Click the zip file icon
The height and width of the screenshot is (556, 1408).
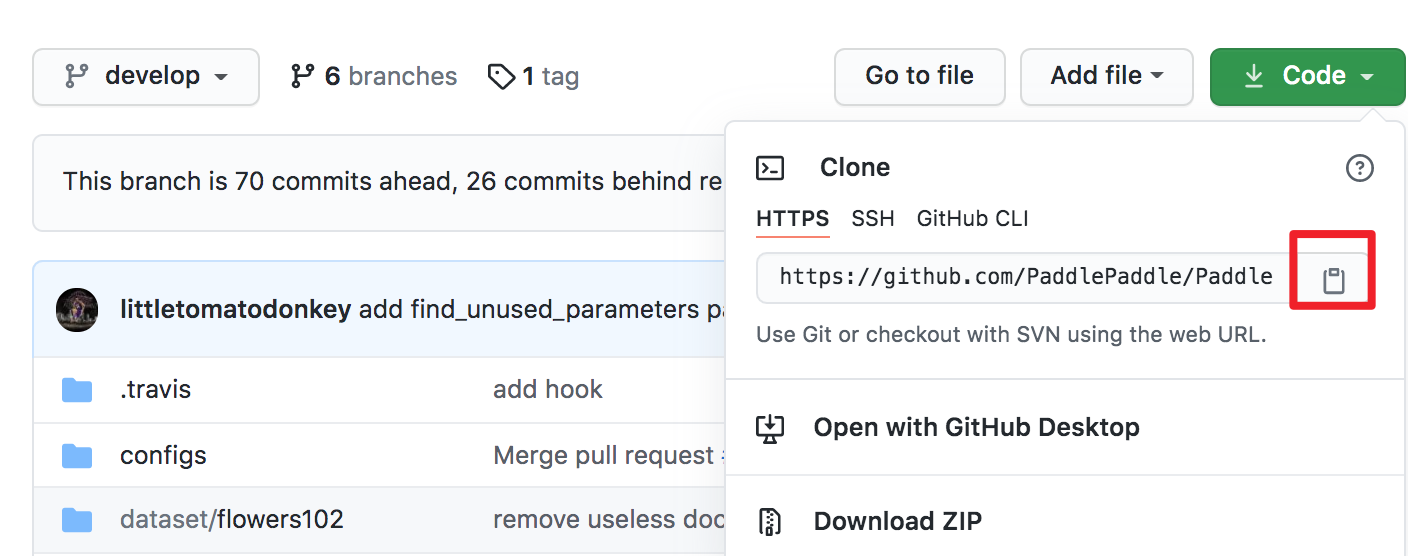pyautogui.click(x=770, y=522)
